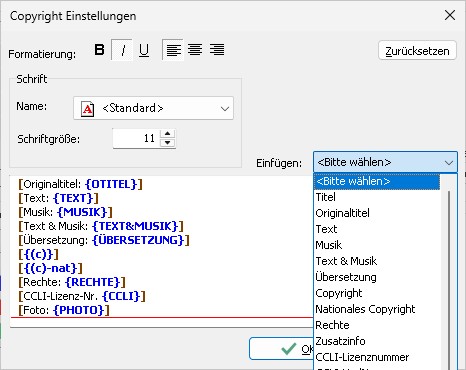Click the {OTITEL} placeholder line
The height and width of the screenshot is (370, 466).
[81, 184]
